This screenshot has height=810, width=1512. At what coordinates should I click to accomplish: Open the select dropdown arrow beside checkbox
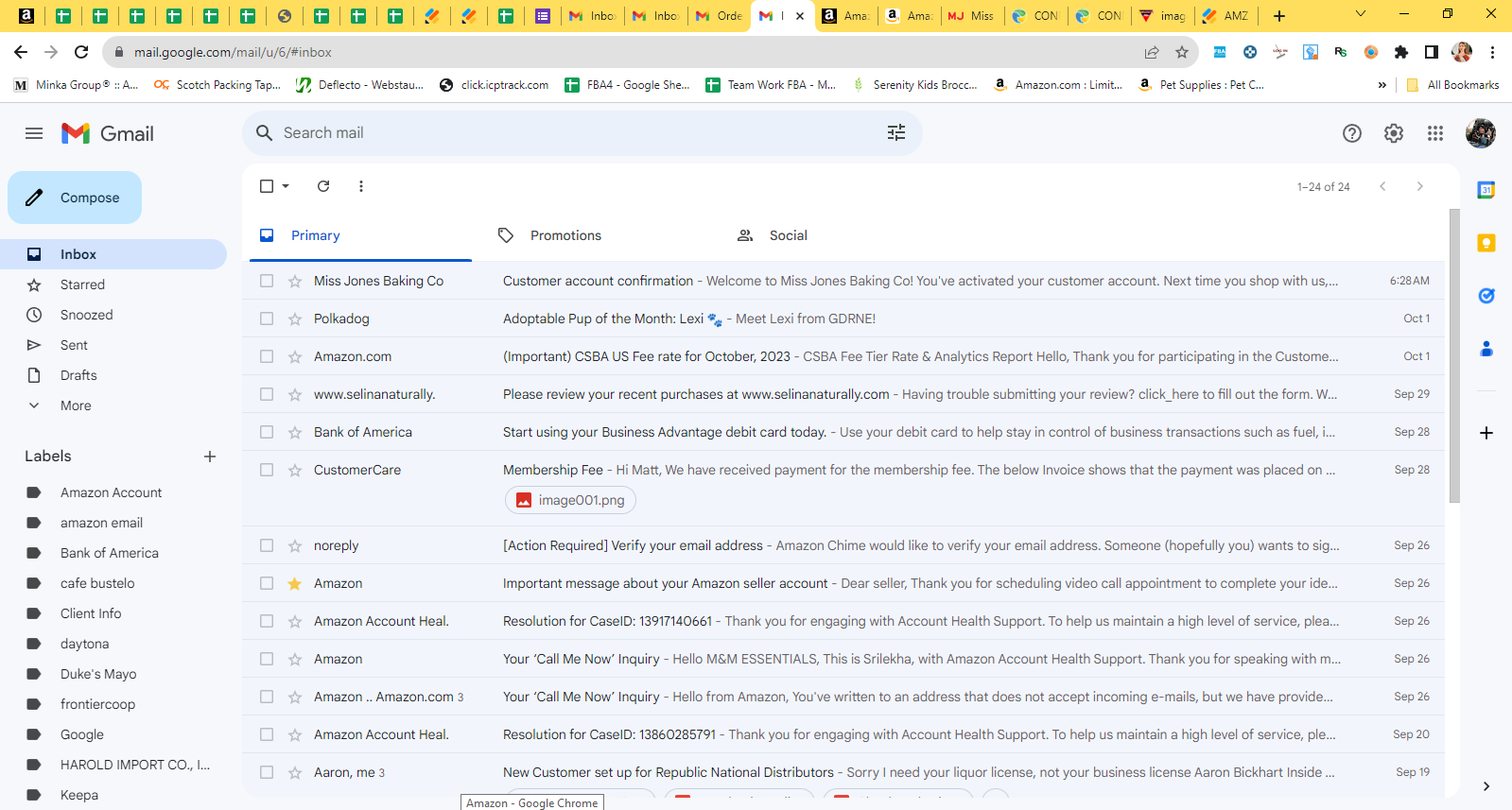286,186
